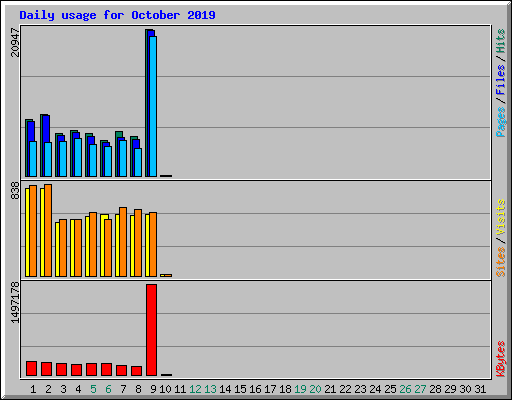512x400 pixels.
Task: Click day label 28 on the x-axis
Action: pyautogui.click(x=435, y=389)
